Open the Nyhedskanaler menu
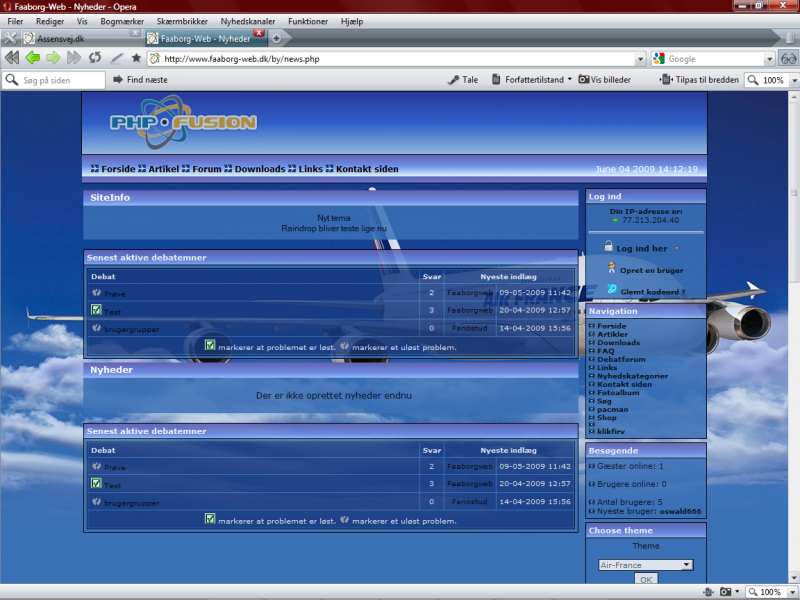This screenshot has width=800, height=600. (x=248, y=21)
